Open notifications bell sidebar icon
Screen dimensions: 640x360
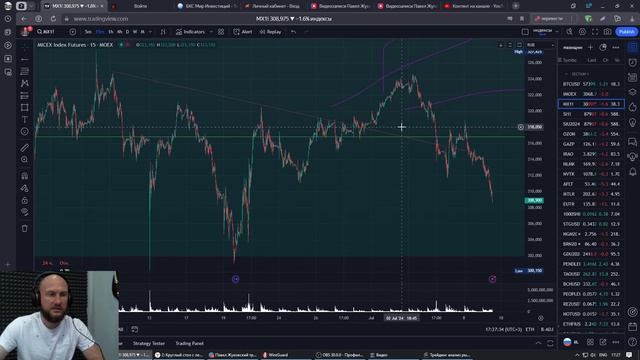[x=632, y=171]
